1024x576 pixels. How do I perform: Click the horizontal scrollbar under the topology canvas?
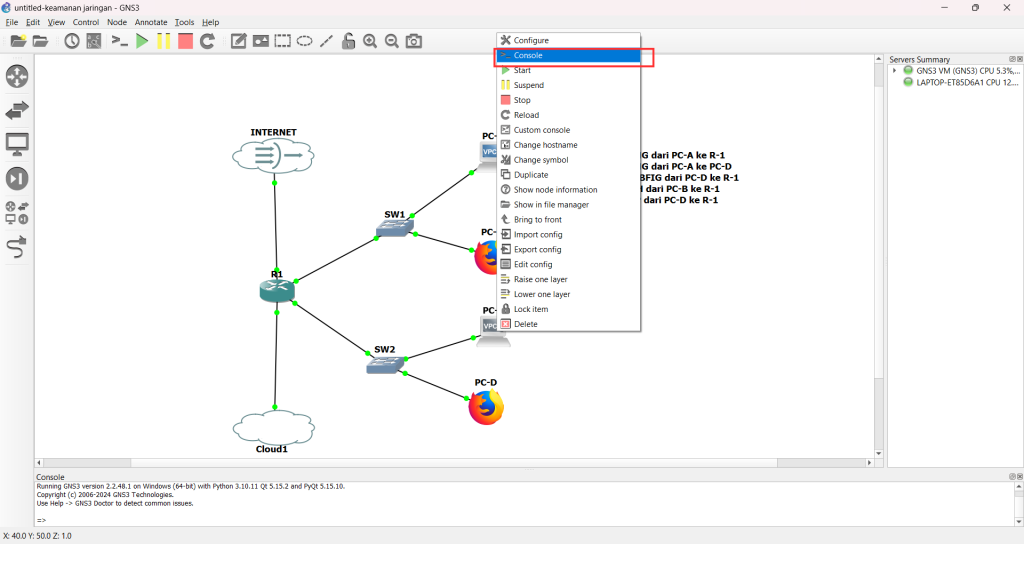[x=450, y=463]
